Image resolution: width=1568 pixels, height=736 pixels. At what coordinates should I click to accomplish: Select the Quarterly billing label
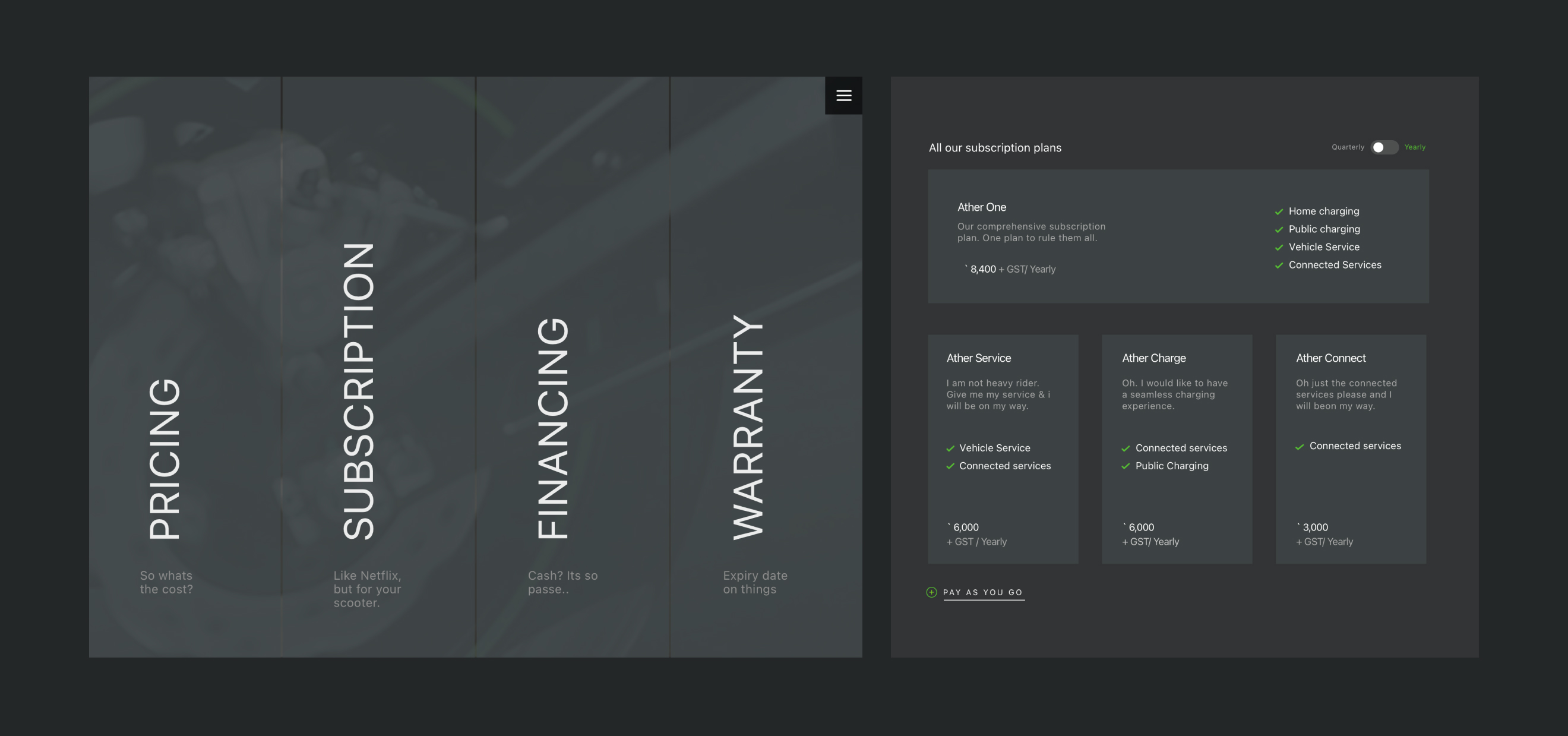coord(1348,147)
